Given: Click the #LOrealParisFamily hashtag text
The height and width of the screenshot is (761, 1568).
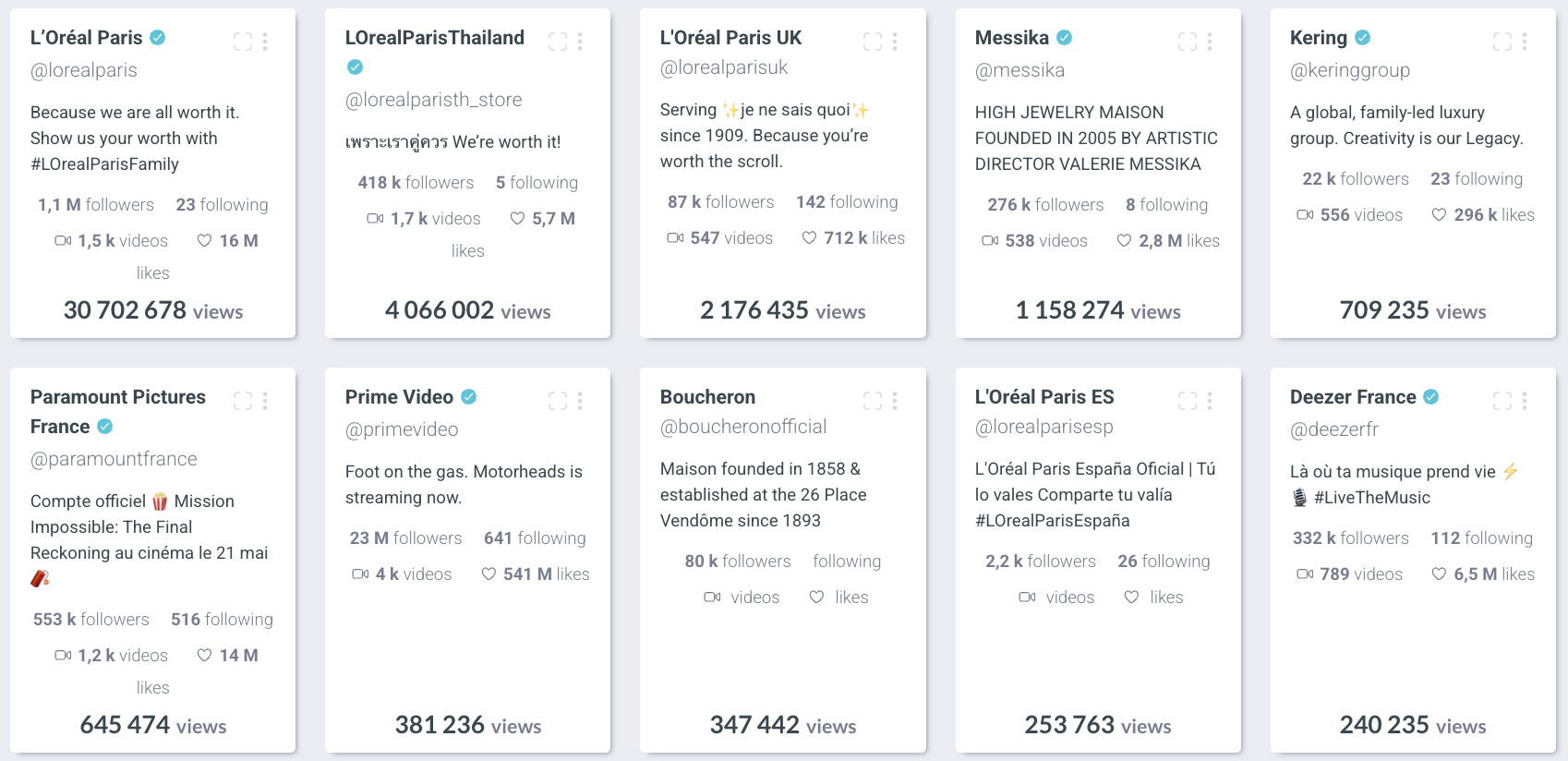Looking at the screenshot, I should point(104,164).
